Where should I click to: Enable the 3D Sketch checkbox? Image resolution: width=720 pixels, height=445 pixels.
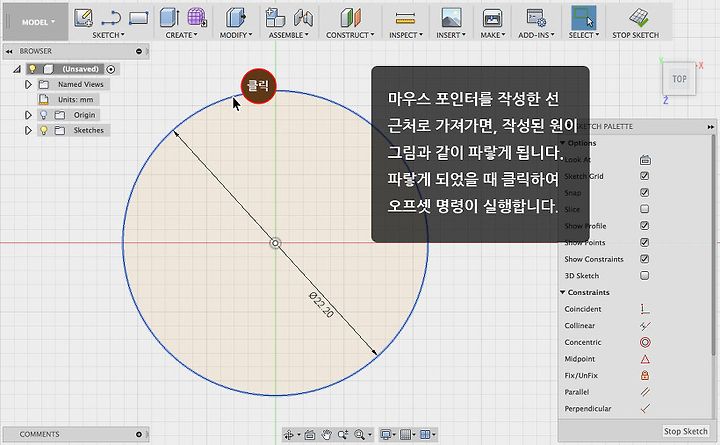645,276
